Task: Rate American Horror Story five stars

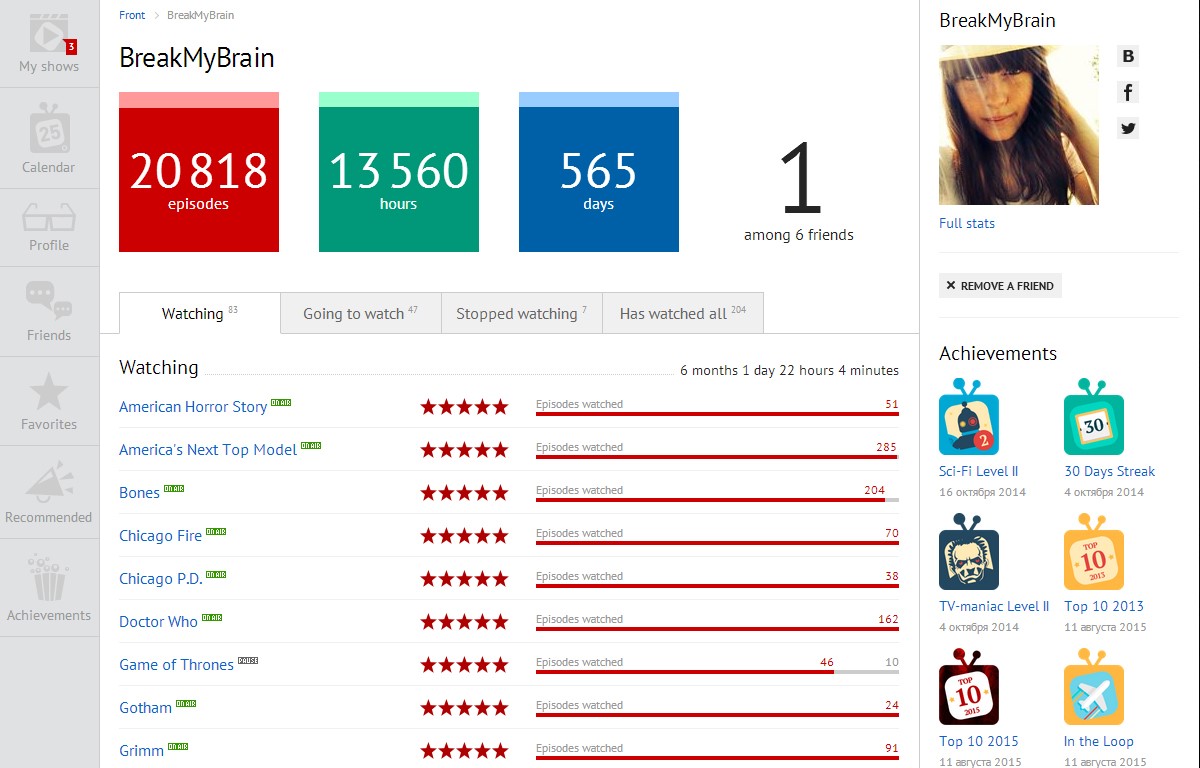Action: [465, 406]
